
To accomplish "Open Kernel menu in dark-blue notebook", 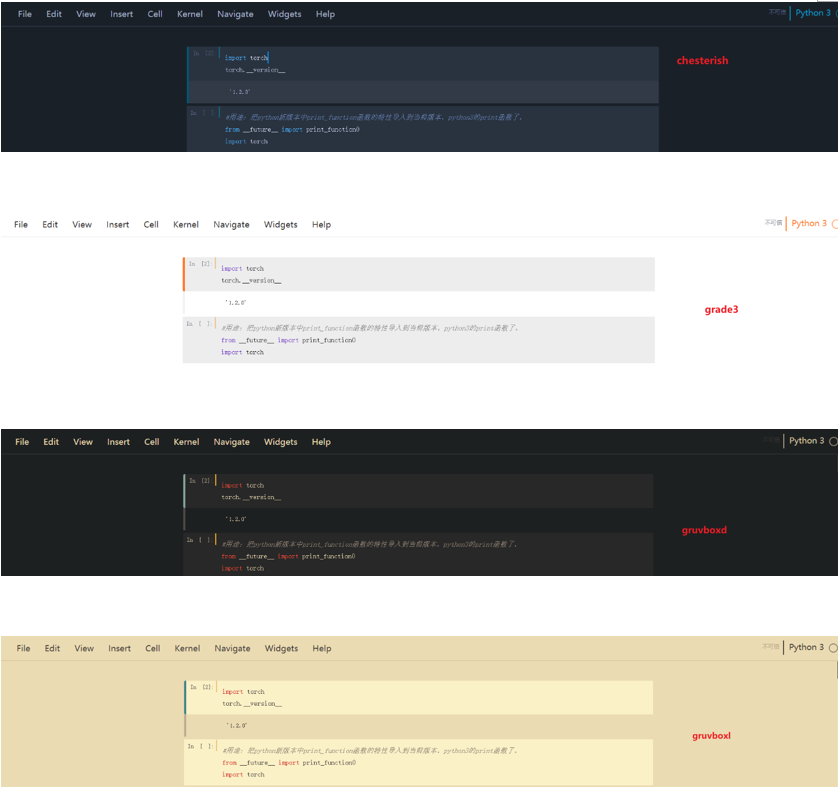I will (x=190, y=14).
